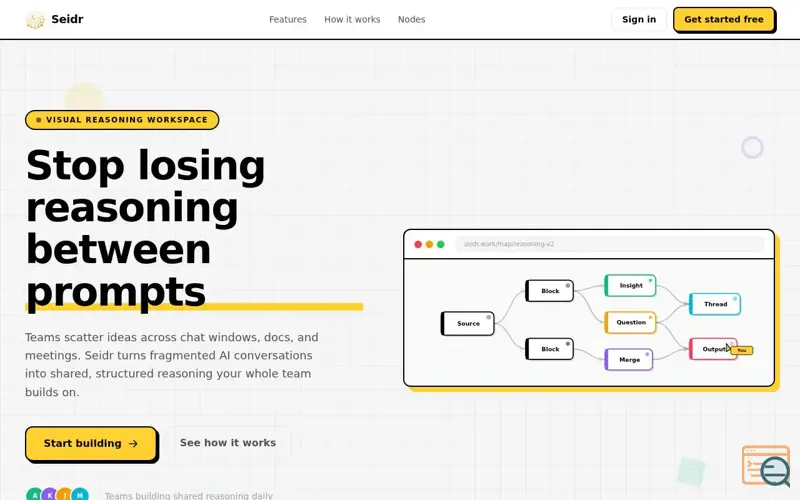Select the Thread node
This screenshot has width=800, height=500.
[x=715, y=304]
